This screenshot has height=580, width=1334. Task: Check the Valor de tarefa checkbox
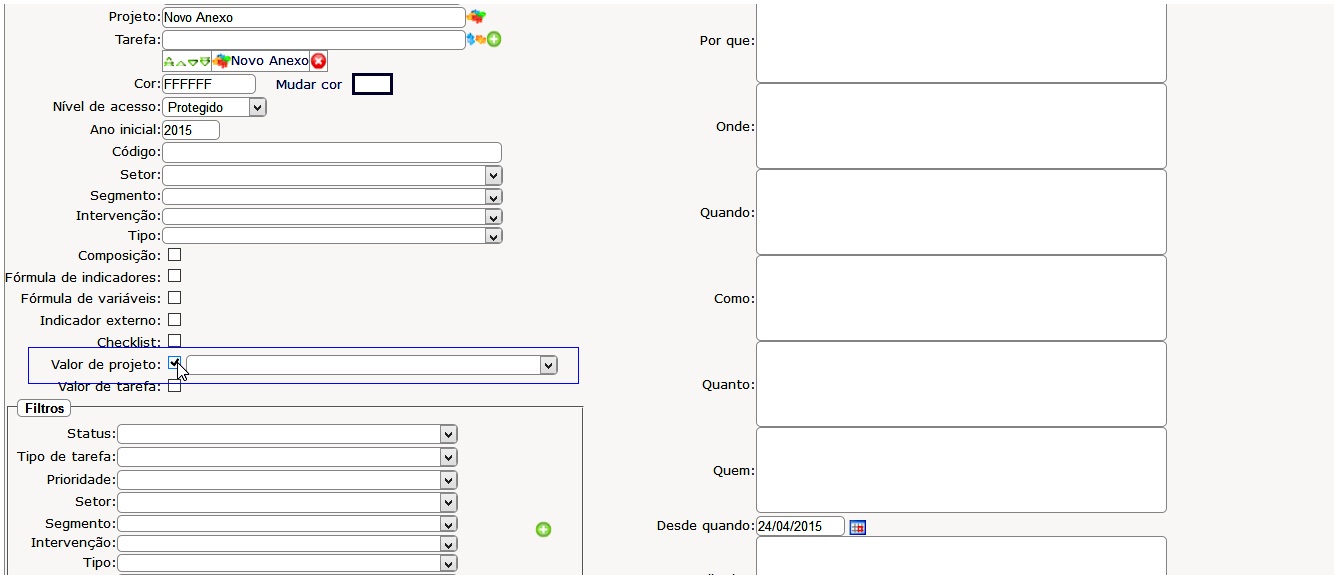click(174, 386)
